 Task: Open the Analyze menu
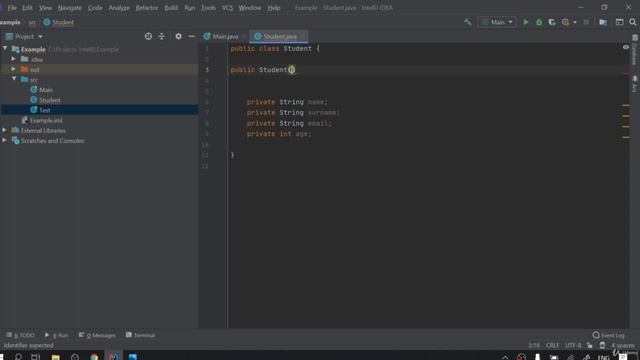pos(119,8)
